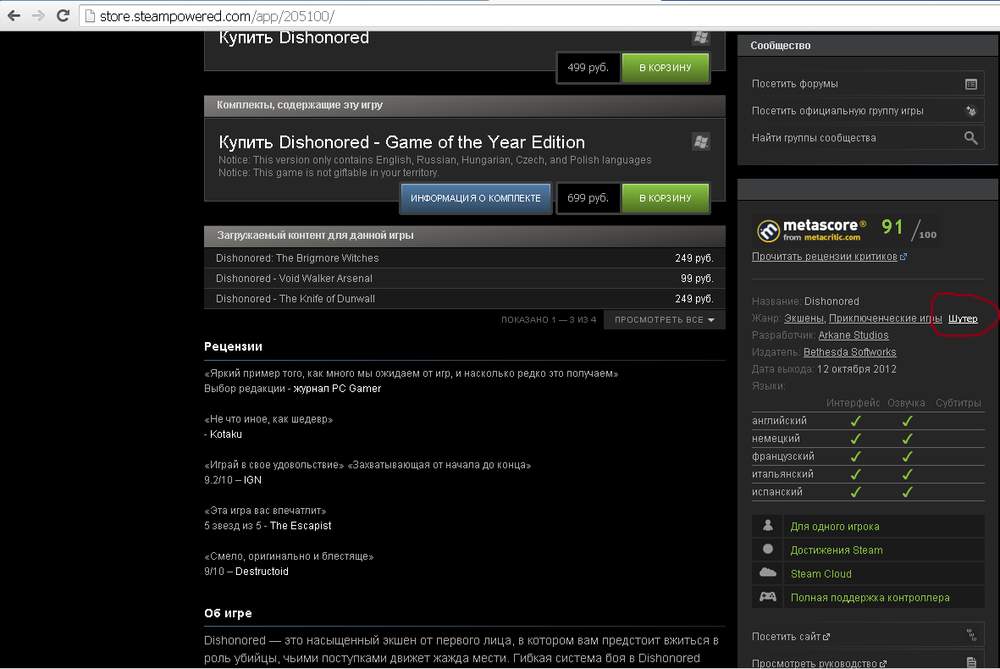The image size is (1000, 669).
Task: Open Для одного игрока category
Action: coord(835,527)
